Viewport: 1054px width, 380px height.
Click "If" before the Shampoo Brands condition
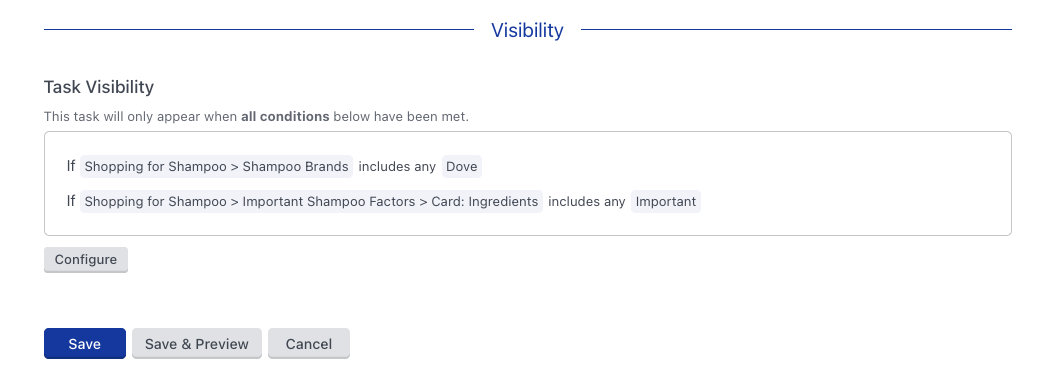71,165
